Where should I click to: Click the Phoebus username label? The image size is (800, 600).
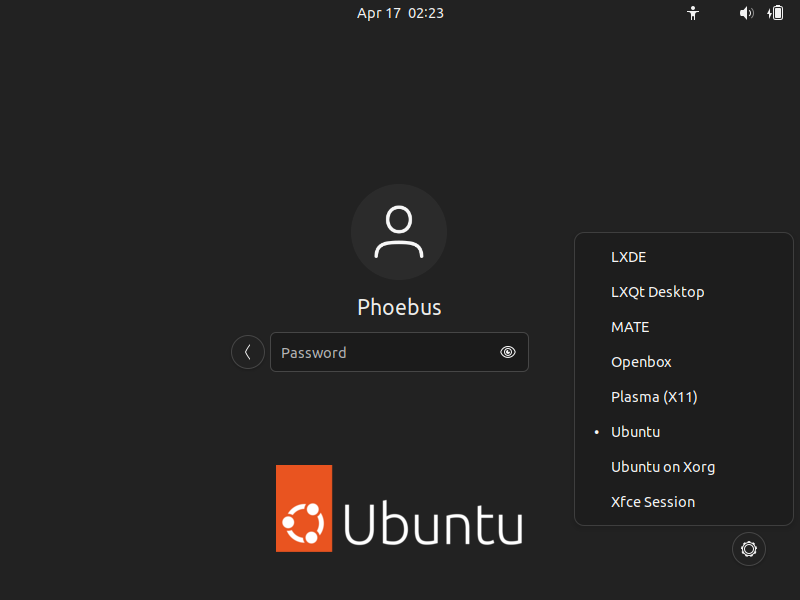399,308
